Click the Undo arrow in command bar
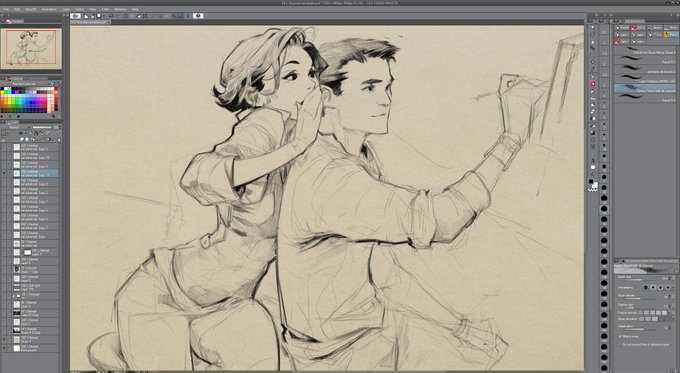 (x=111, y=16)
